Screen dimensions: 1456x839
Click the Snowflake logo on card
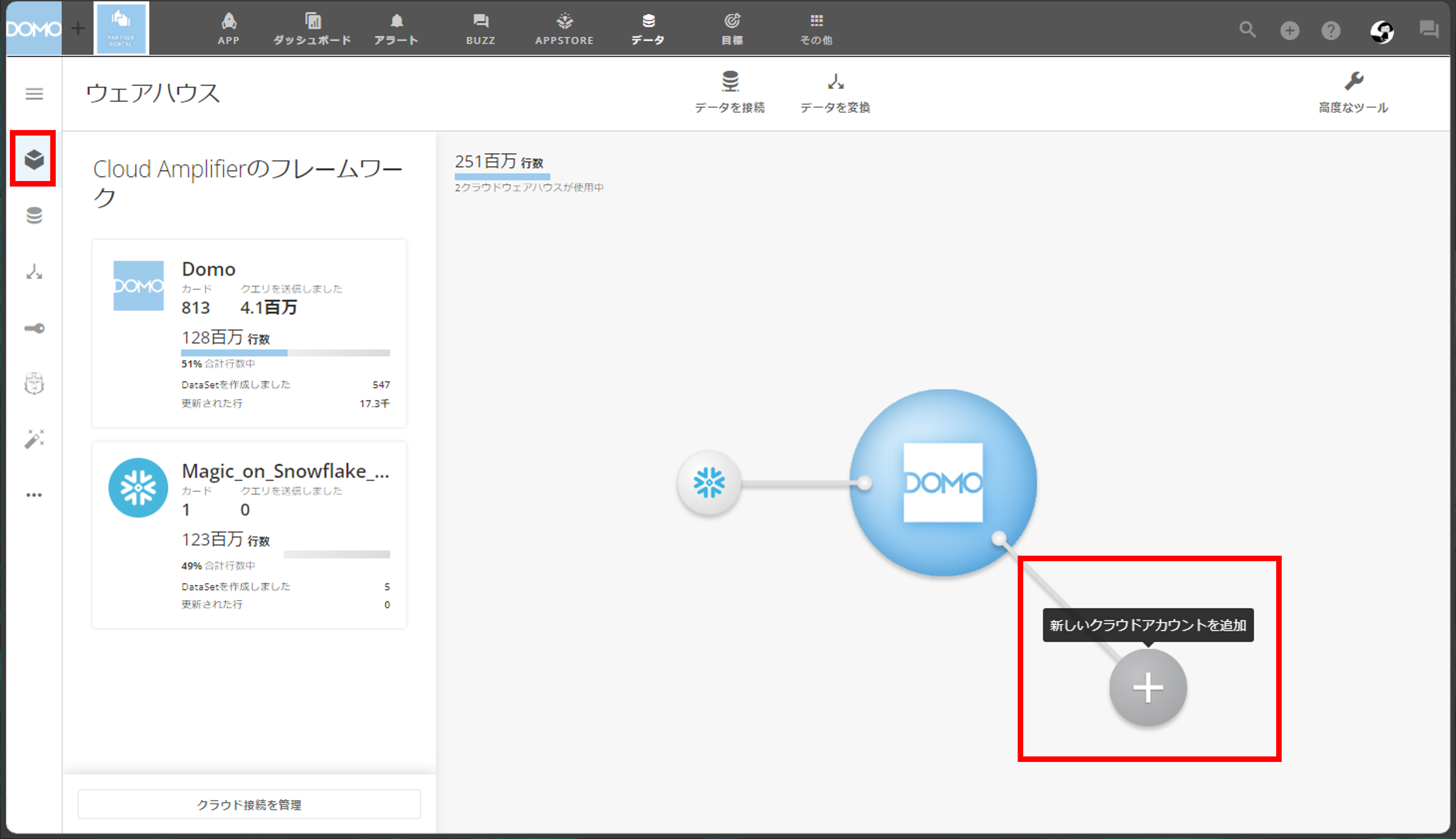[138, 488]
